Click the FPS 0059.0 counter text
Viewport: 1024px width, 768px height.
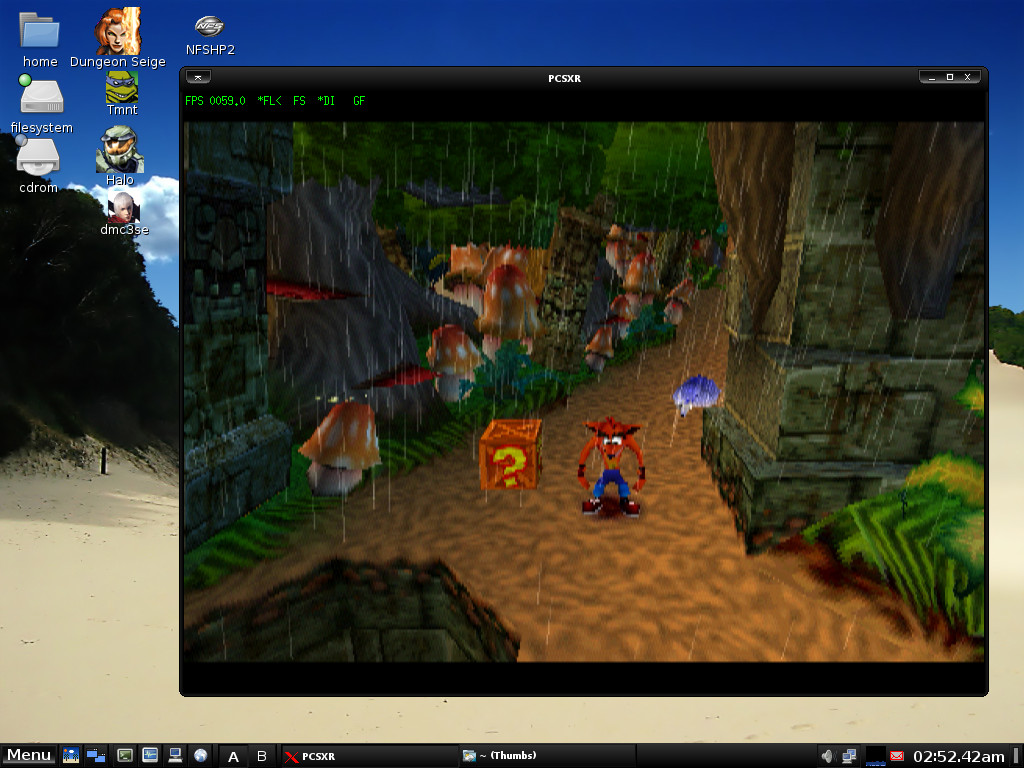215,101
